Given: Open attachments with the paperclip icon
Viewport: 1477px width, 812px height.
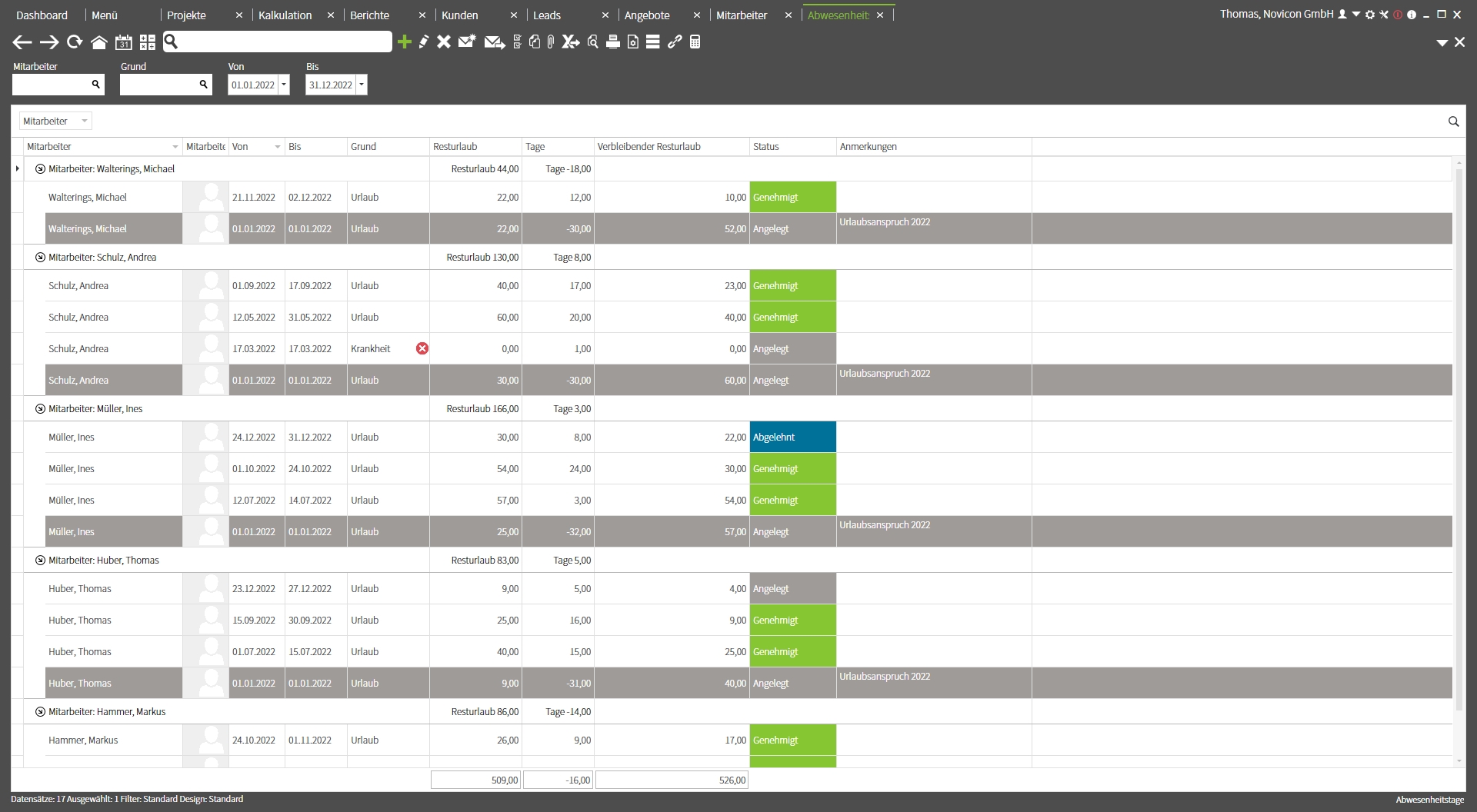Looking at the screenshot, I should tap(551, 42).
